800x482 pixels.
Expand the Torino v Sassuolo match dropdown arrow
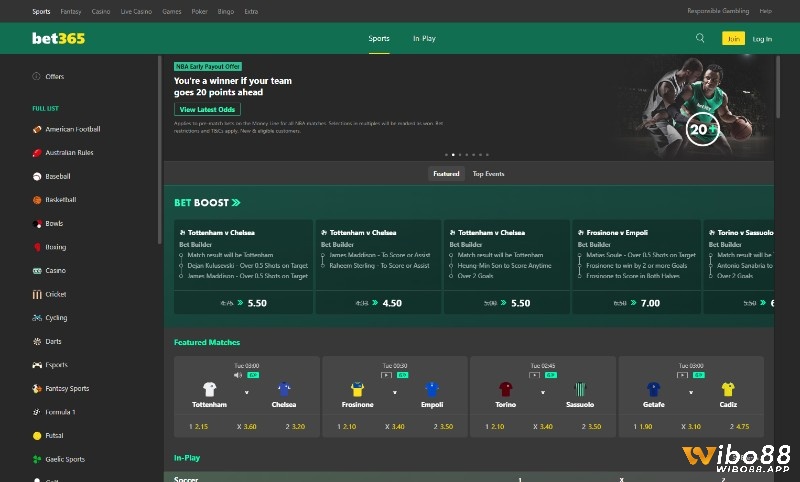(543, 393)
